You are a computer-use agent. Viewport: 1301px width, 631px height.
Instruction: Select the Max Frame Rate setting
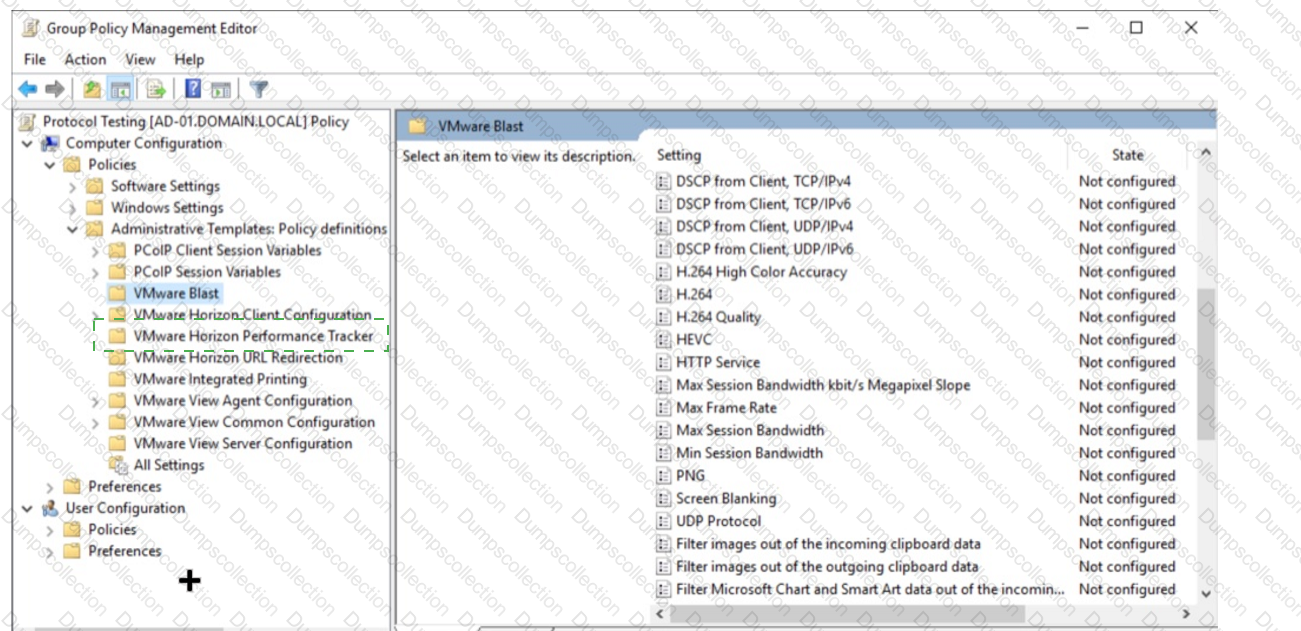(x=726, y=408)
